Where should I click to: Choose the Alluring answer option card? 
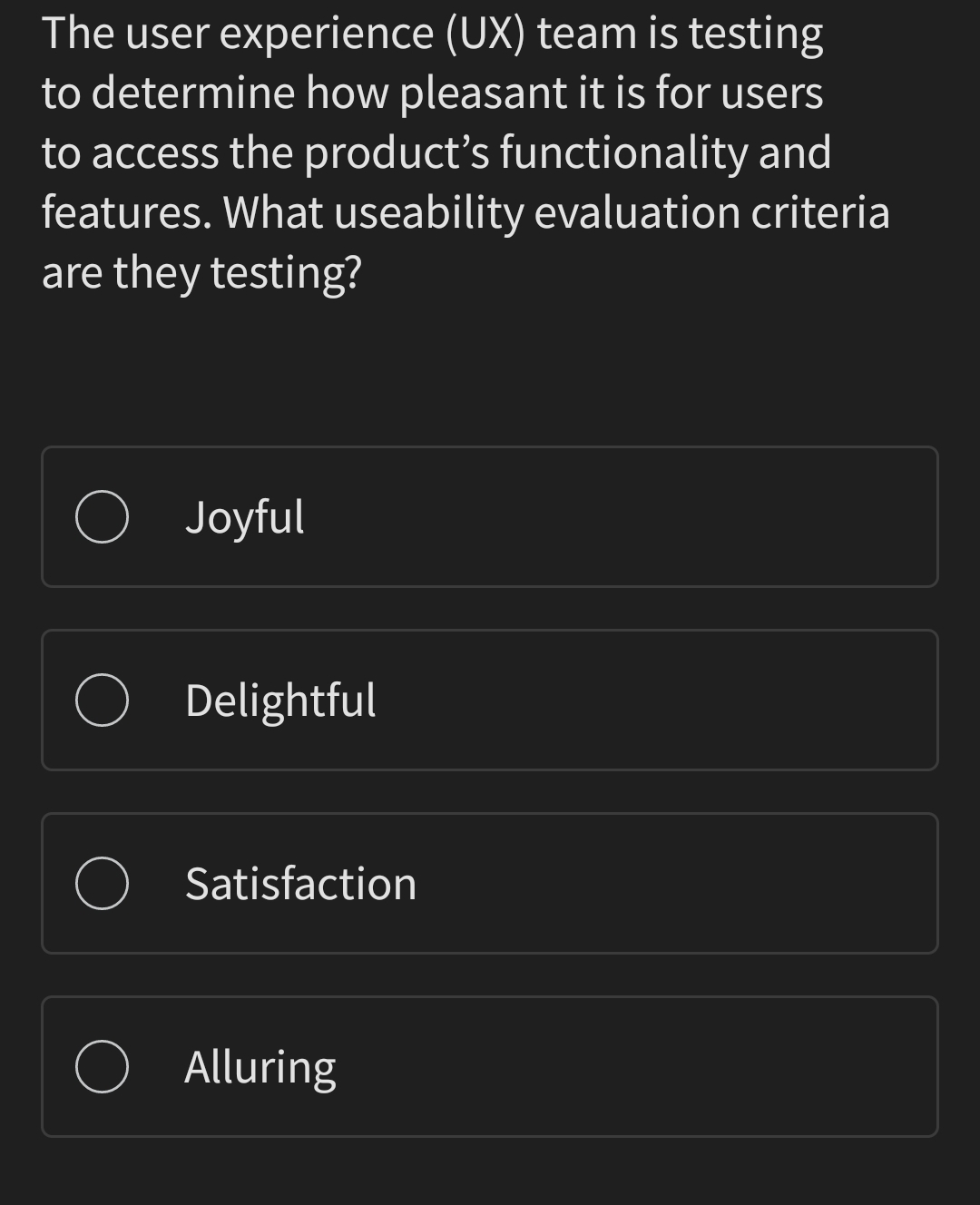[490, 1066]
